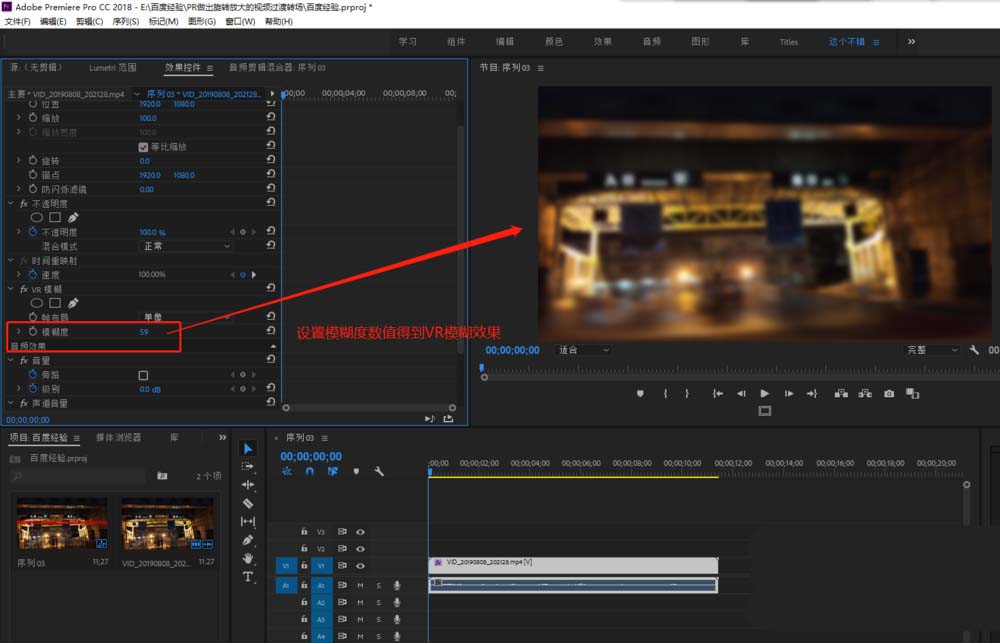Viewport: 1000px width, 643px height.
Task: Click the Export Frame camera icon
Action: coord(889,394)
